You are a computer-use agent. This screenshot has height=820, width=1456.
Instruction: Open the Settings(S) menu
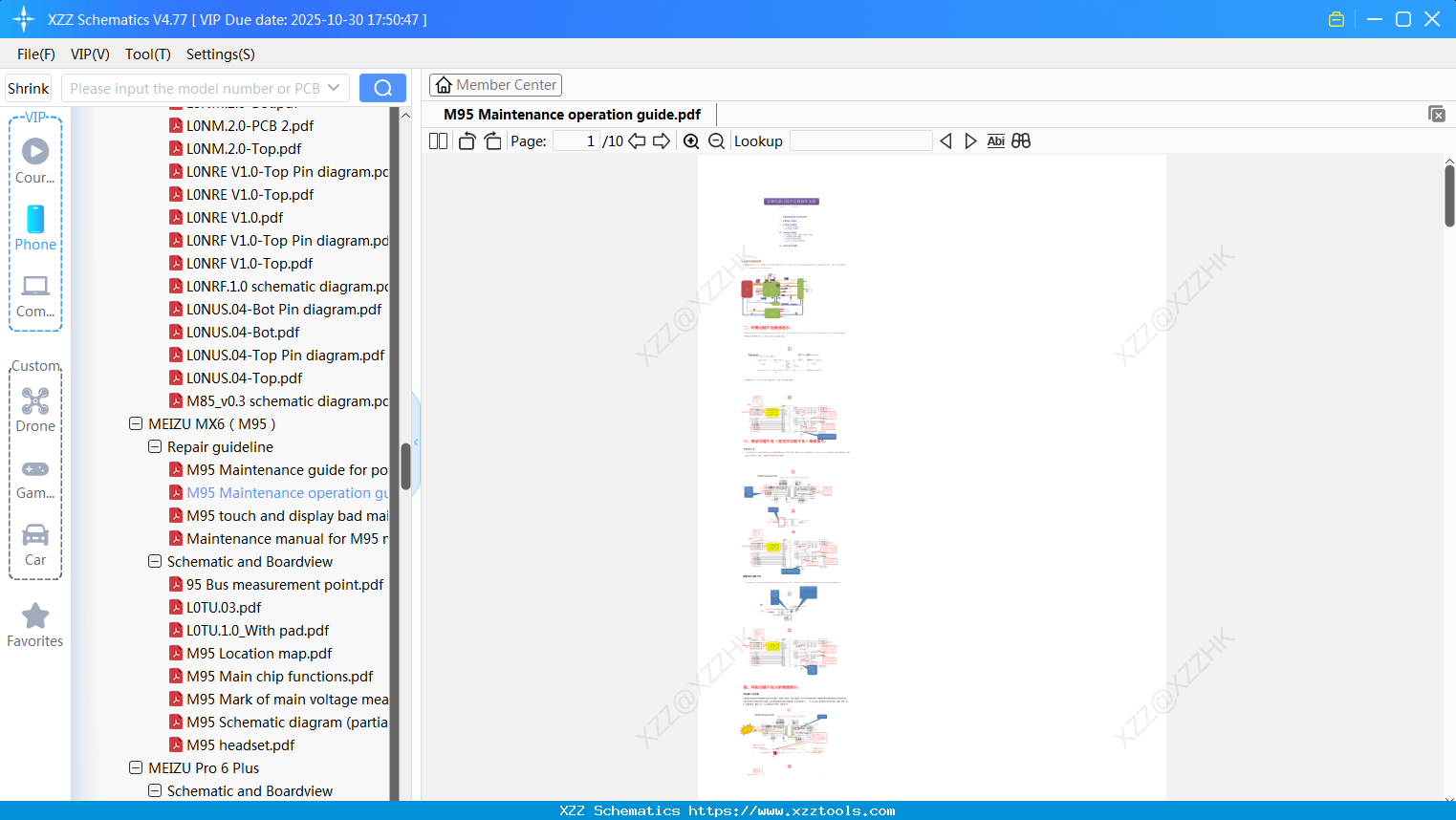click(221, 54)
